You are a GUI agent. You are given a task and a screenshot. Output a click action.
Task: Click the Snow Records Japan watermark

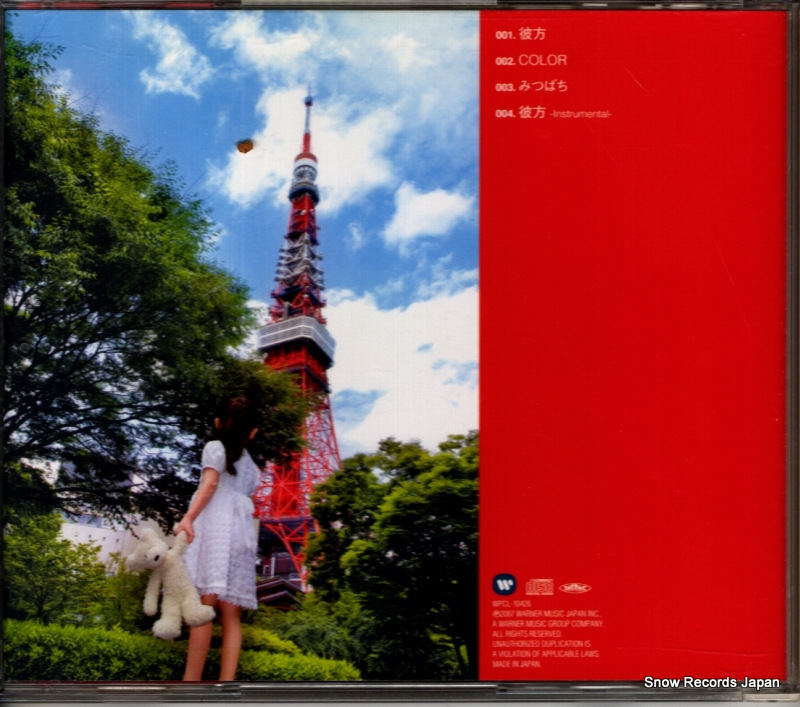[x=711, y=683]
